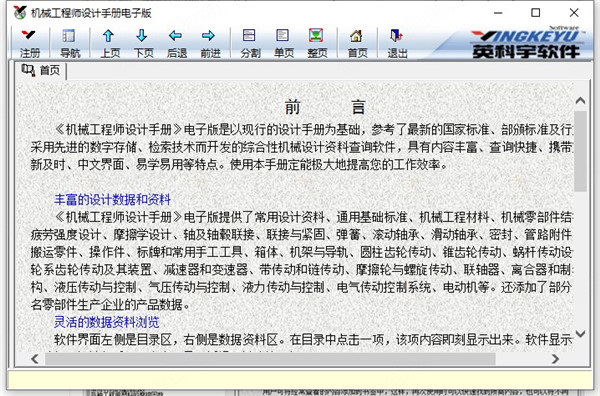
Task: Click the horizontal scrollbar thumb
Action: coord(270,359)
